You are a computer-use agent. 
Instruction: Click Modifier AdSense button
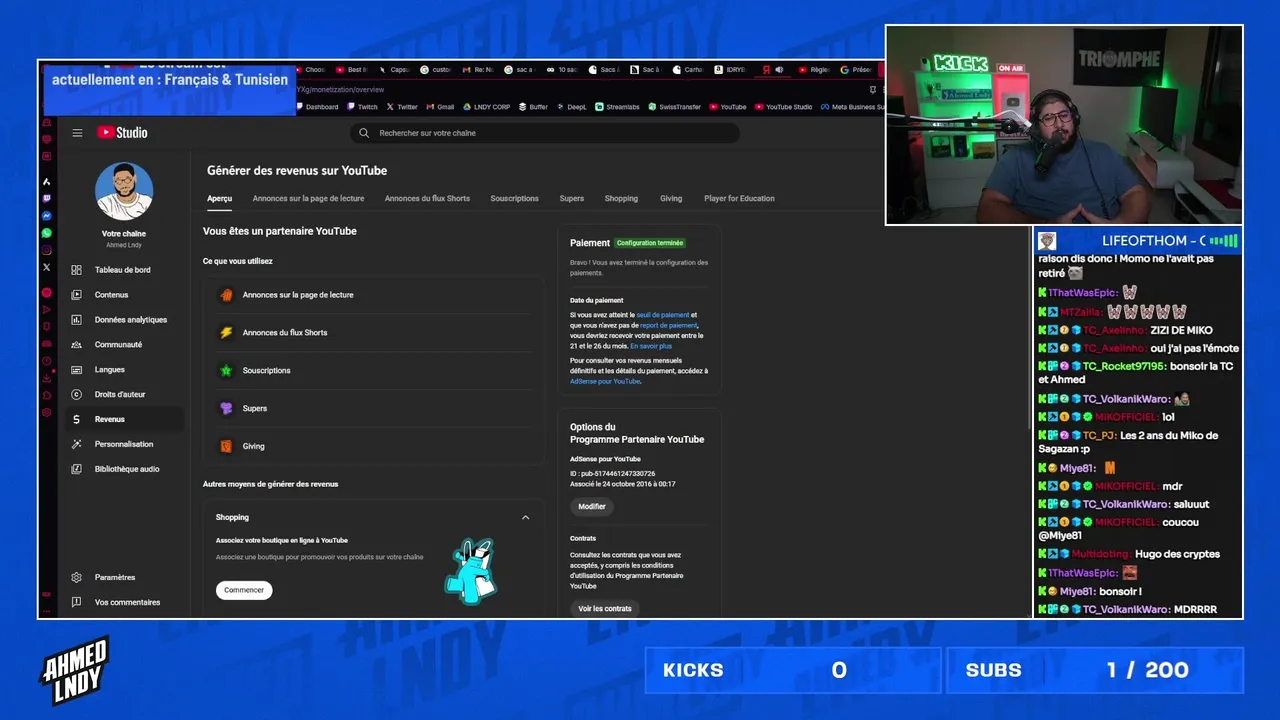click(x=592, y=506)
